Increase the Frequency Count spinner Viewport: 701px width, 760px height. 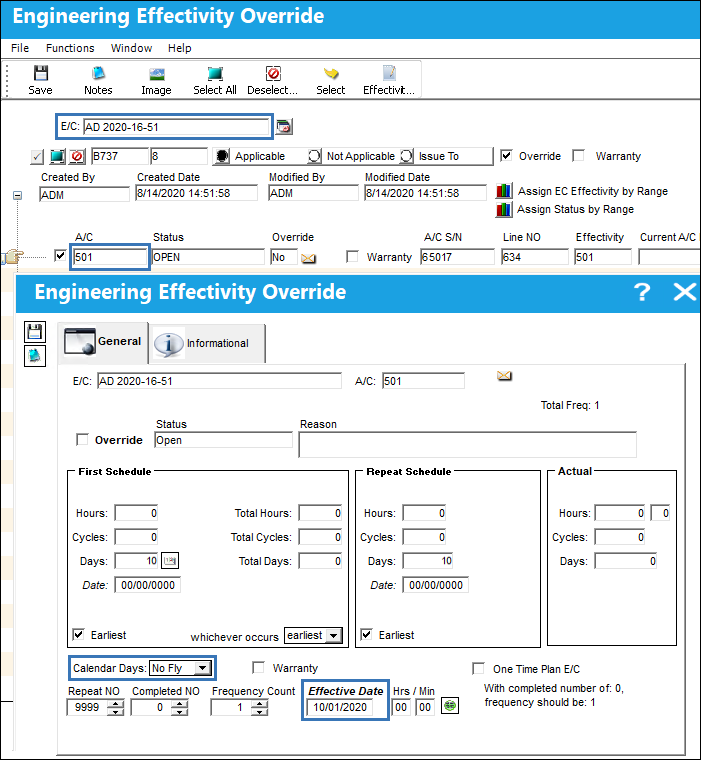(x=259, y=704)
